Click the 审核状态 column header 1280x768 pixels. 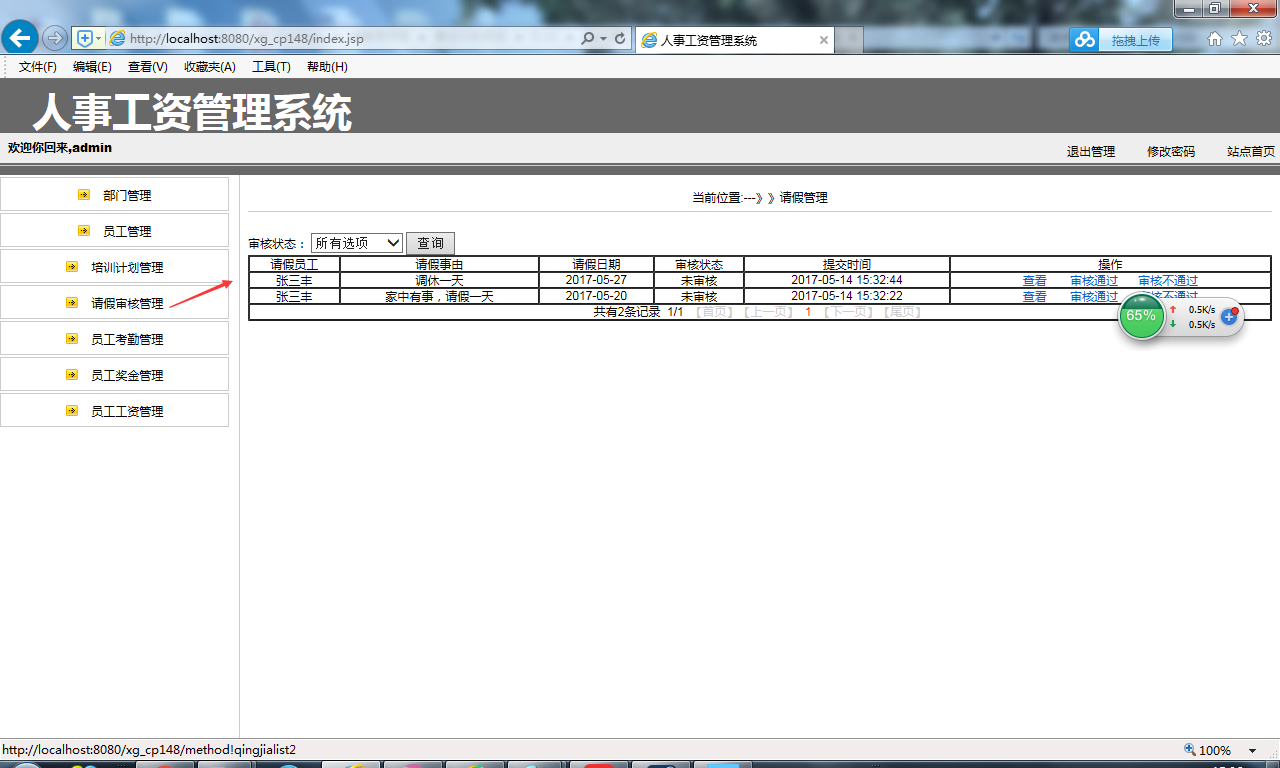coord(699,265)
